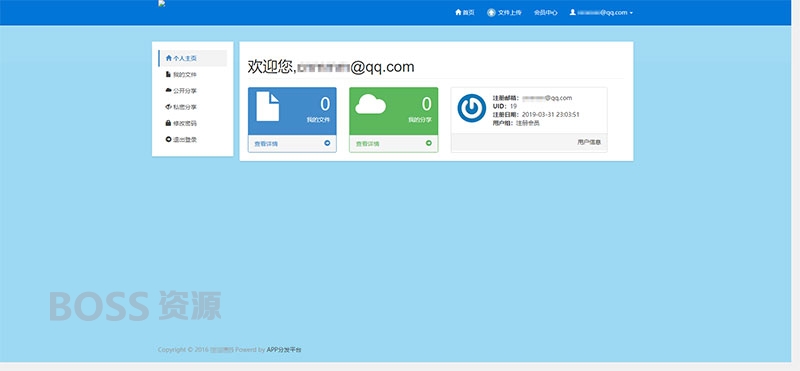Open the account dropdown caret after @qq.com
The image size is (800, 371).
click(x=631, y=13)
